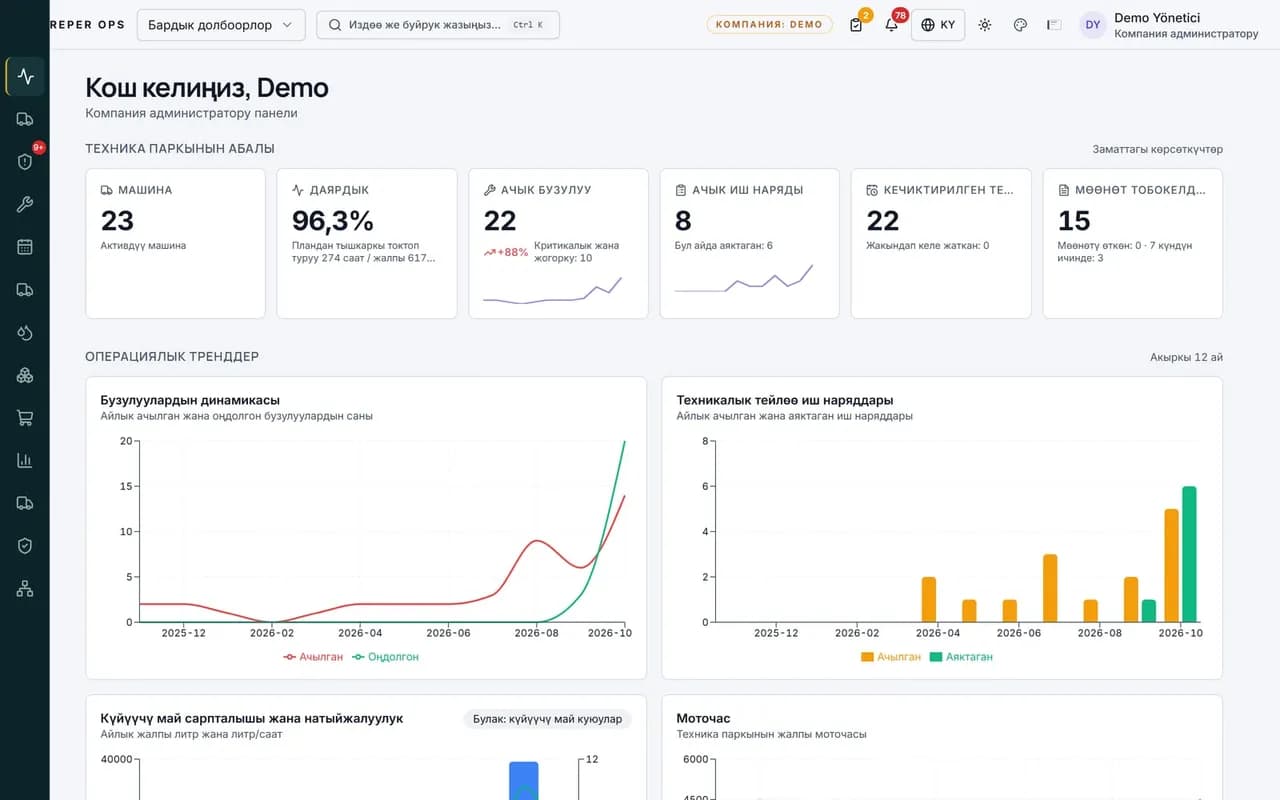Open the wrench maintenance icon in sidebar
This screenshot has width=1280, height=800.
25,204
